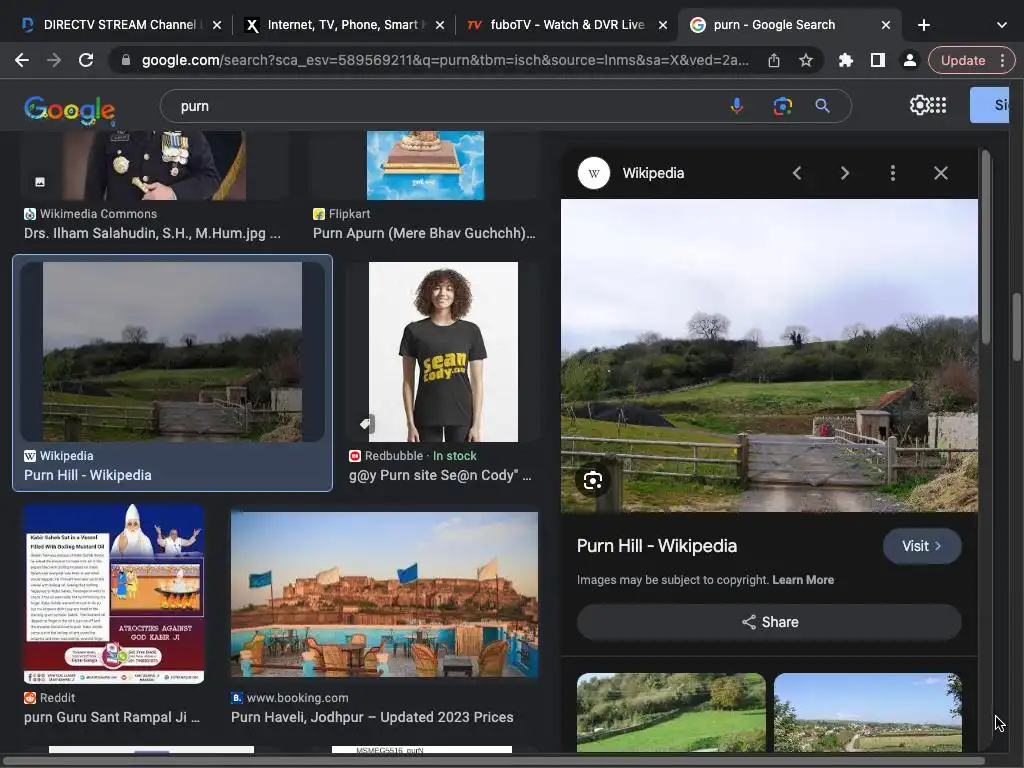The image size is (1024, 768).
Task: Click Purn Haveli, Jodhpur result caption
Action: (372, 717)
